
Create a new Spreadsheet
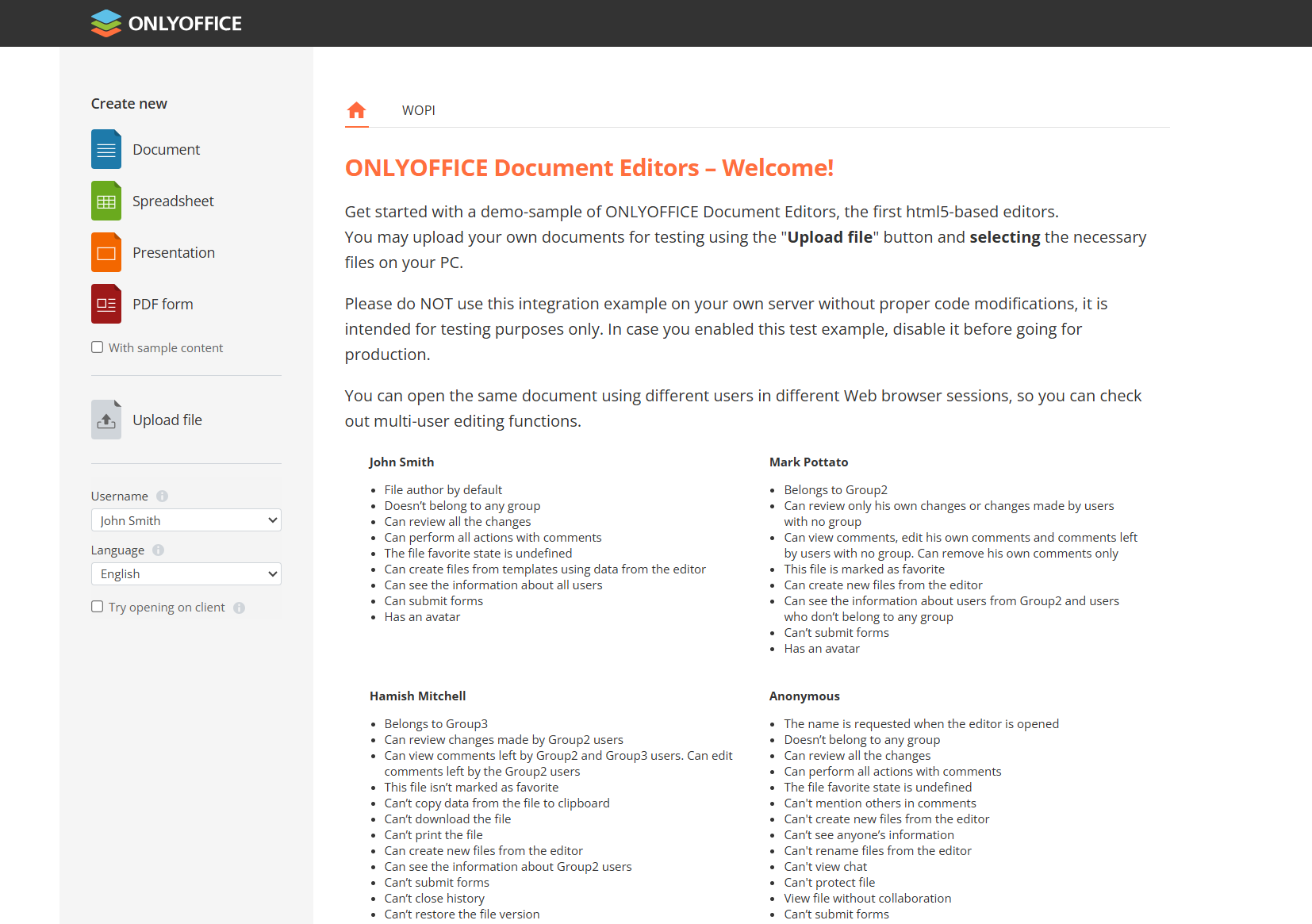173,201
